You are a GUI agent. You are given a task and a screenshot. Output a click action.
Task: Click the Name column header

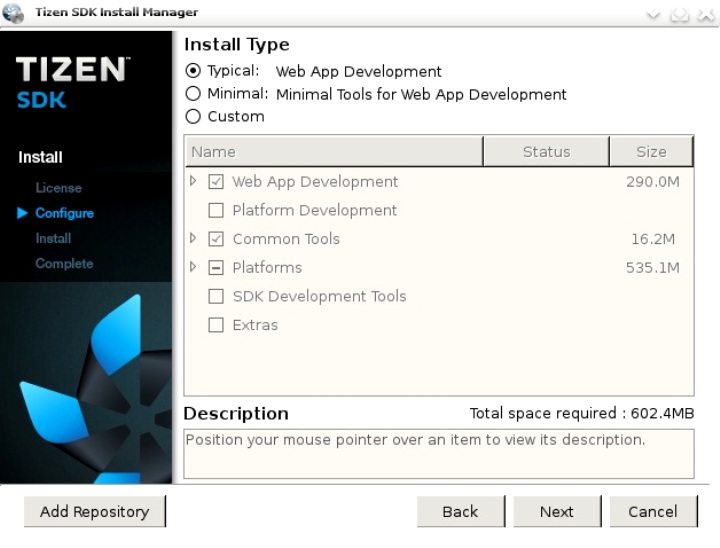pos(334,152)
